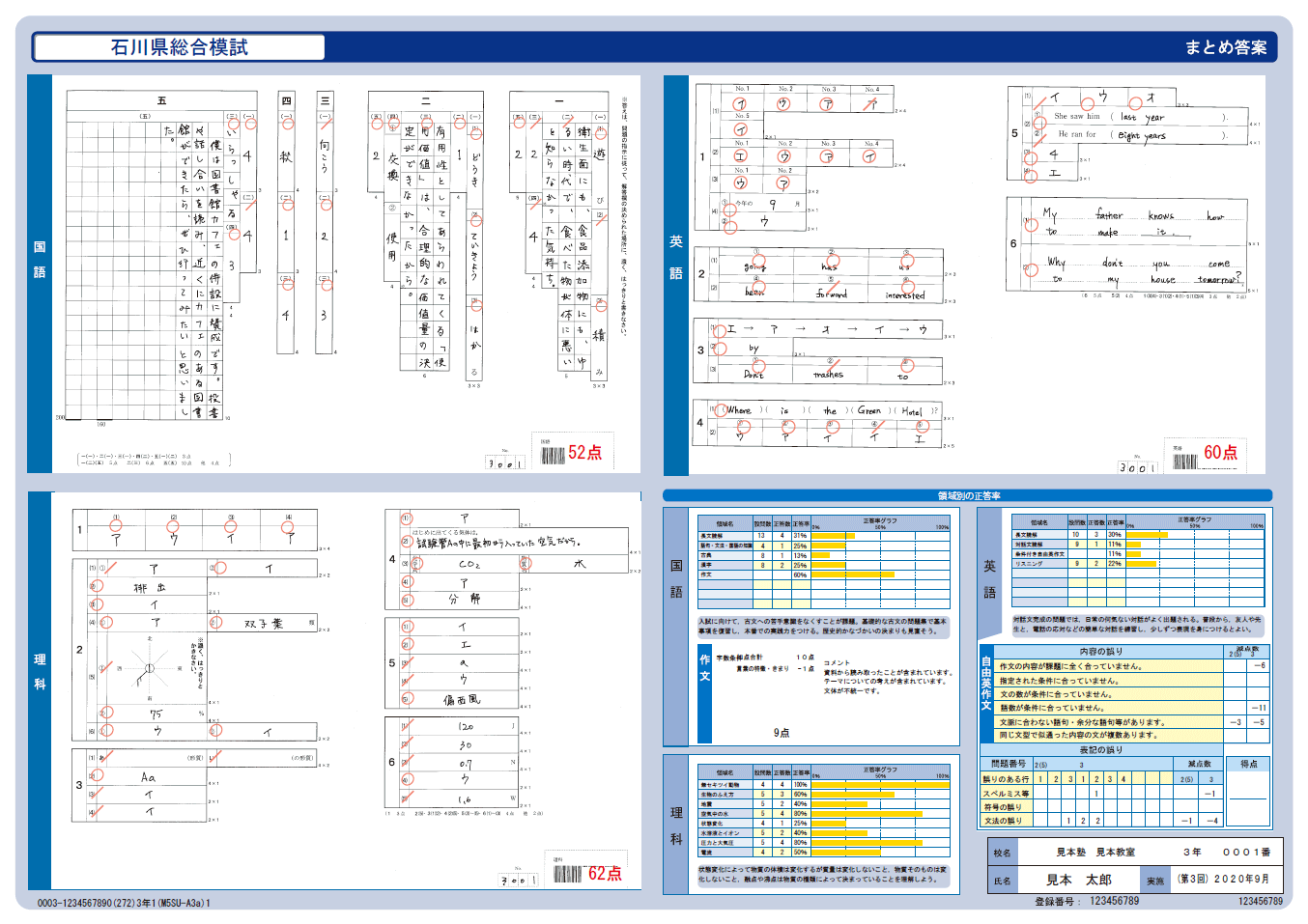Image resolution: width=1308 pixels, height=924 pixels.
Task: Click the 国語 blue side label on the answer sheet
Action: pyautogui.click(x=40, y=274)
